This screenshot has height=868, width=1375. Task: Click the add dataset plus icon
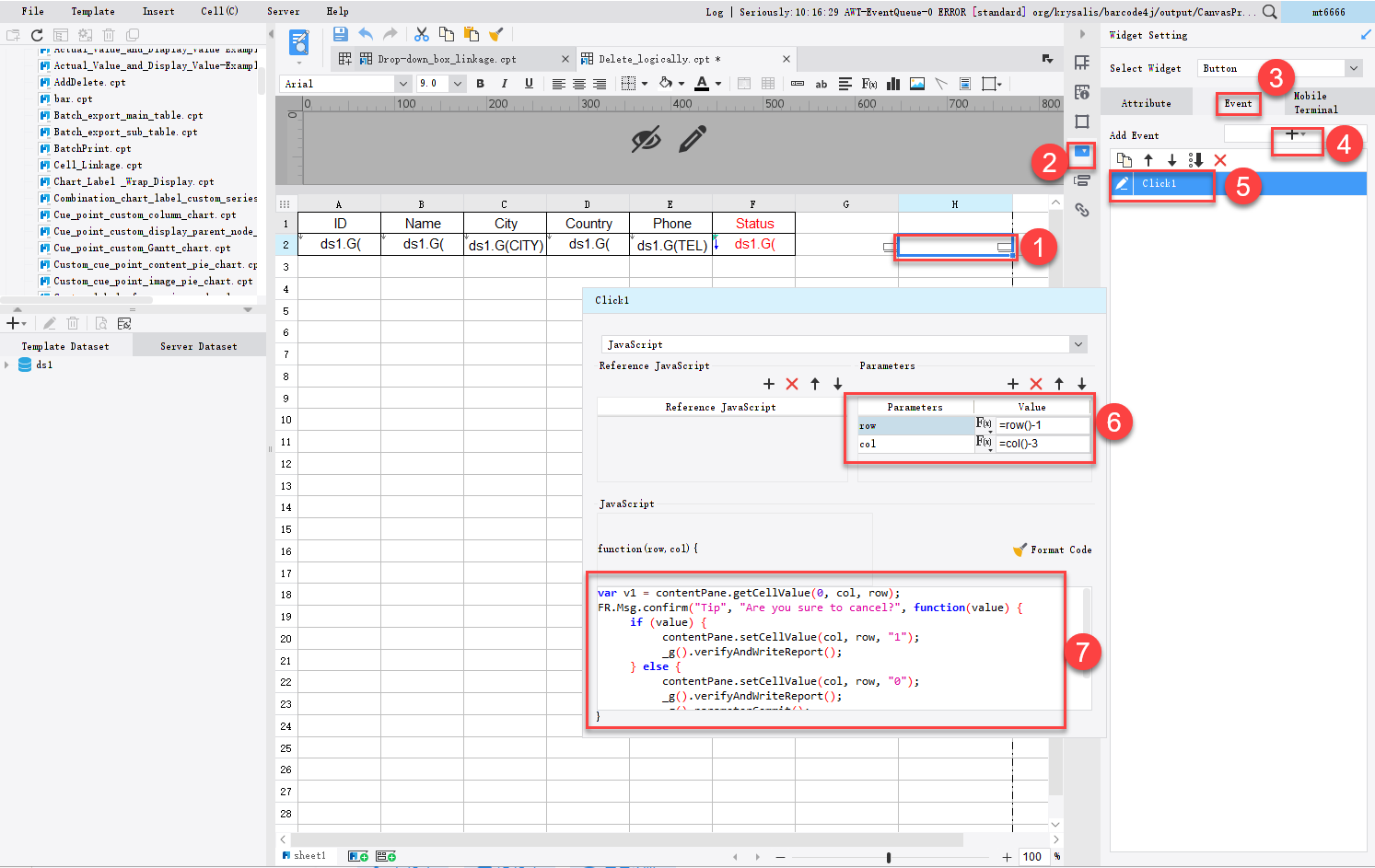[14, 322]
